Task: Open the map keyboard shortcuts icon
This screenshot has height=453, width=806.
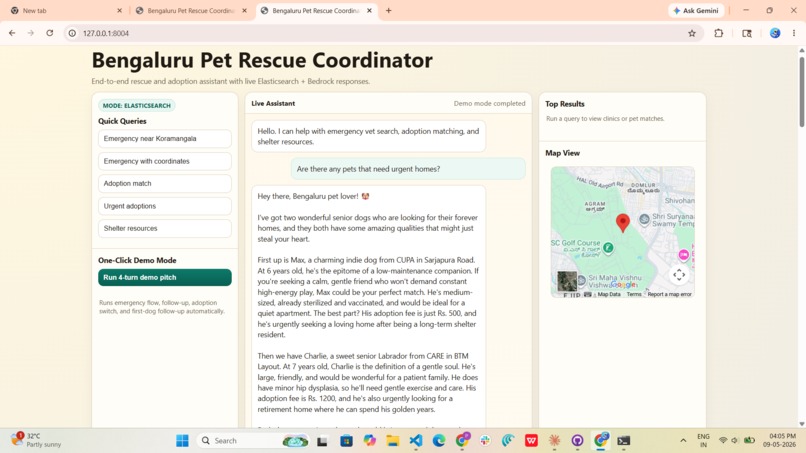Action: 588,295
